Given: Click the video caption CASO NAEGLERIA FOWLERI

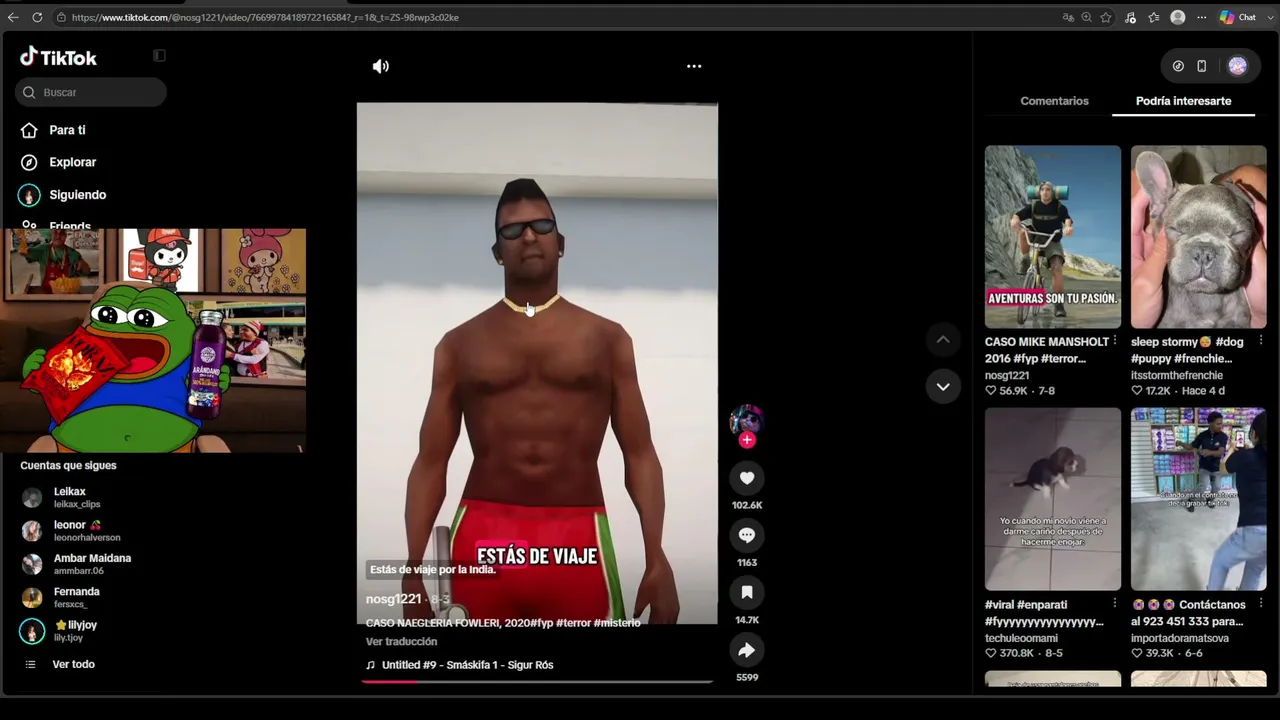Looking at the screenshot, I should tap(503, 623).
